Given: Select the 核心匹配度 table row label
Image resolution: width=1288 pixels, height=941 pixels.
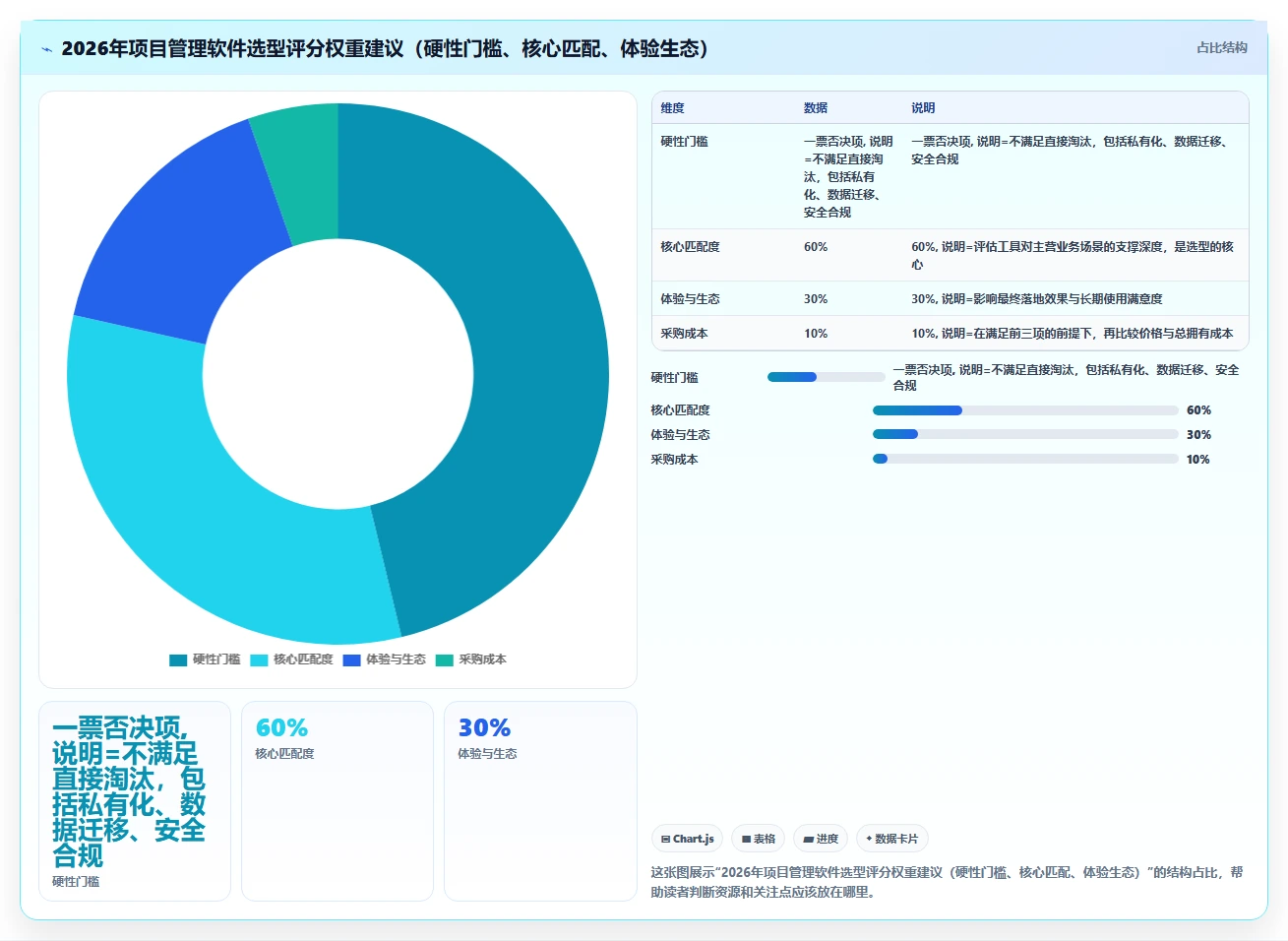Looking at the screenshot, I should (690, 247).
